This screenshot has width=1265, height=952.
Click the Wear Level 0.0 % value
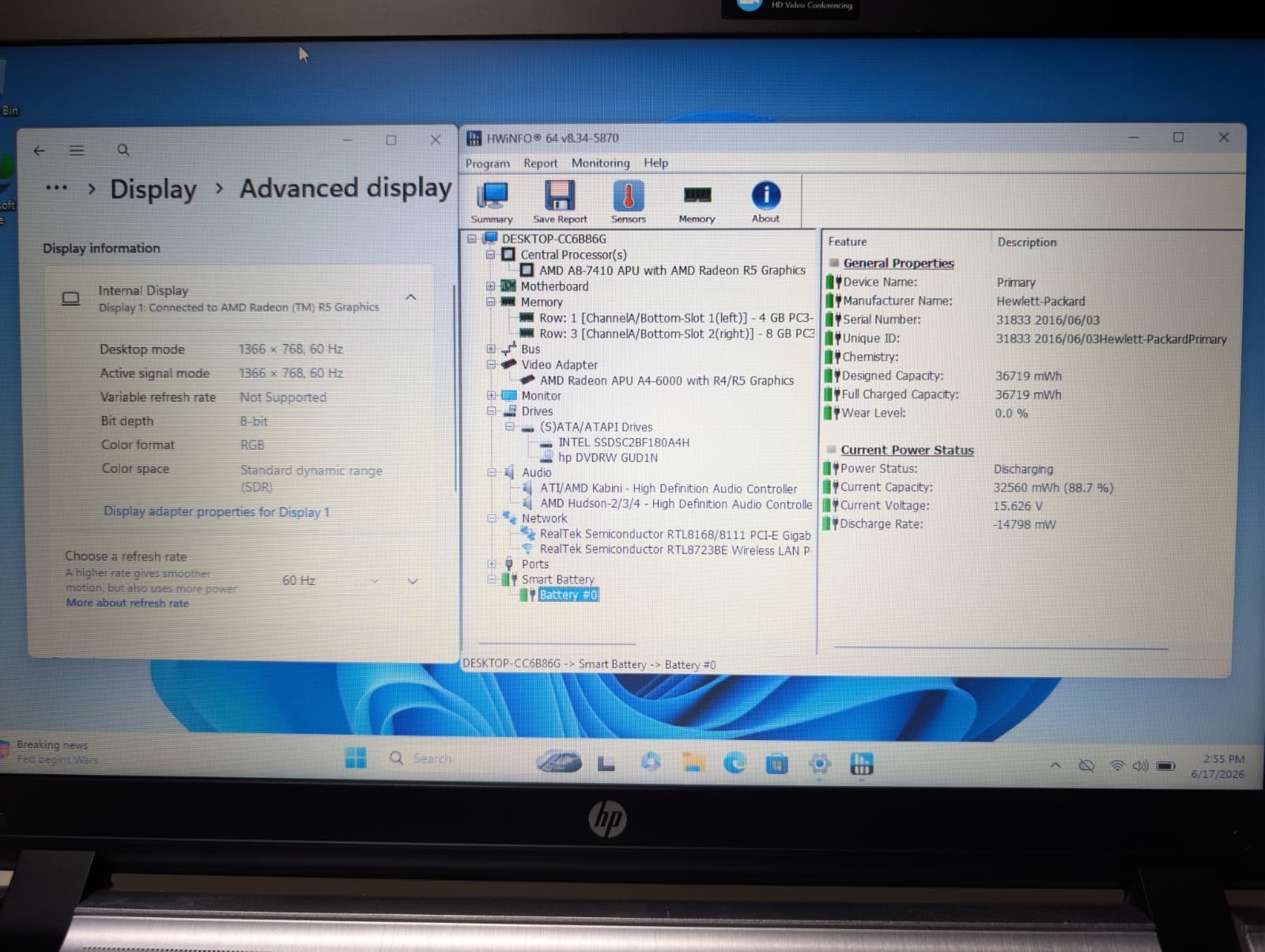(x=1011, y=413)
